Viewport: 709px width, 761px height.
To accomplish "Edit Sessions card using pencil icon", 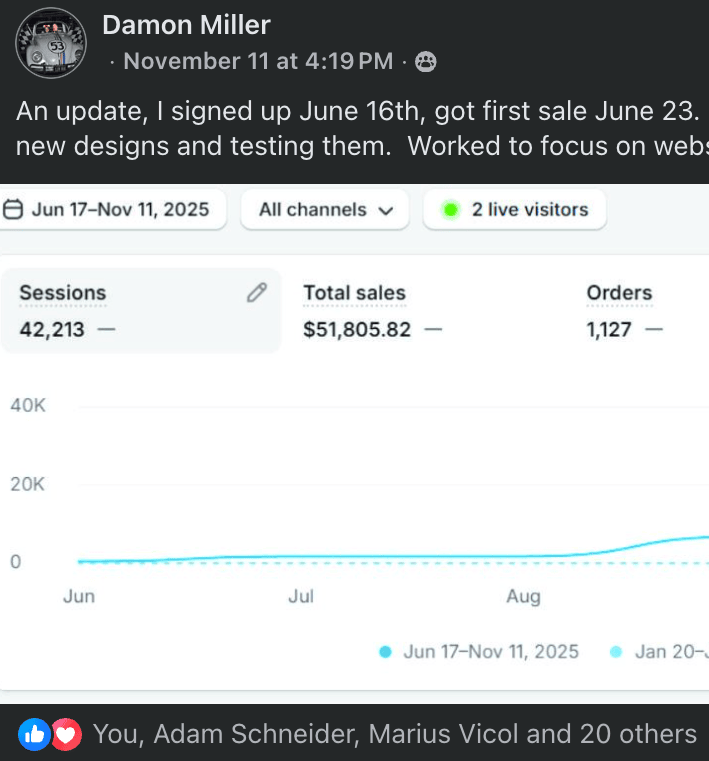I will coord(257,292).
